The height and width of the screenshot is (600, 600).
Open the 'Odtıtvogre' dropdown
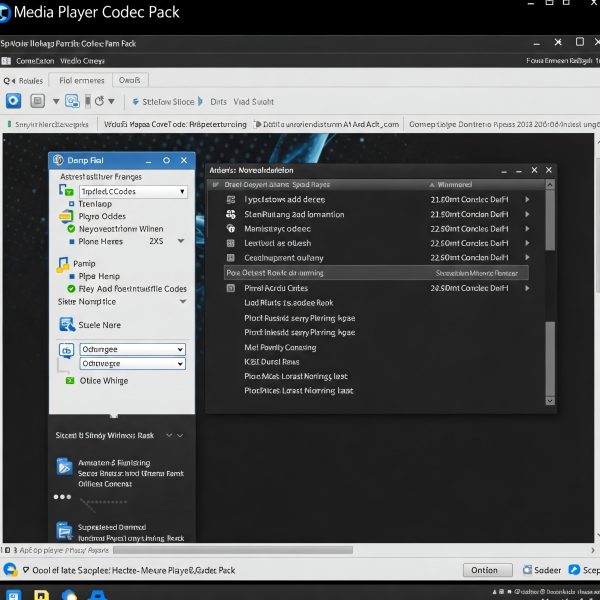tap(133, 364)
